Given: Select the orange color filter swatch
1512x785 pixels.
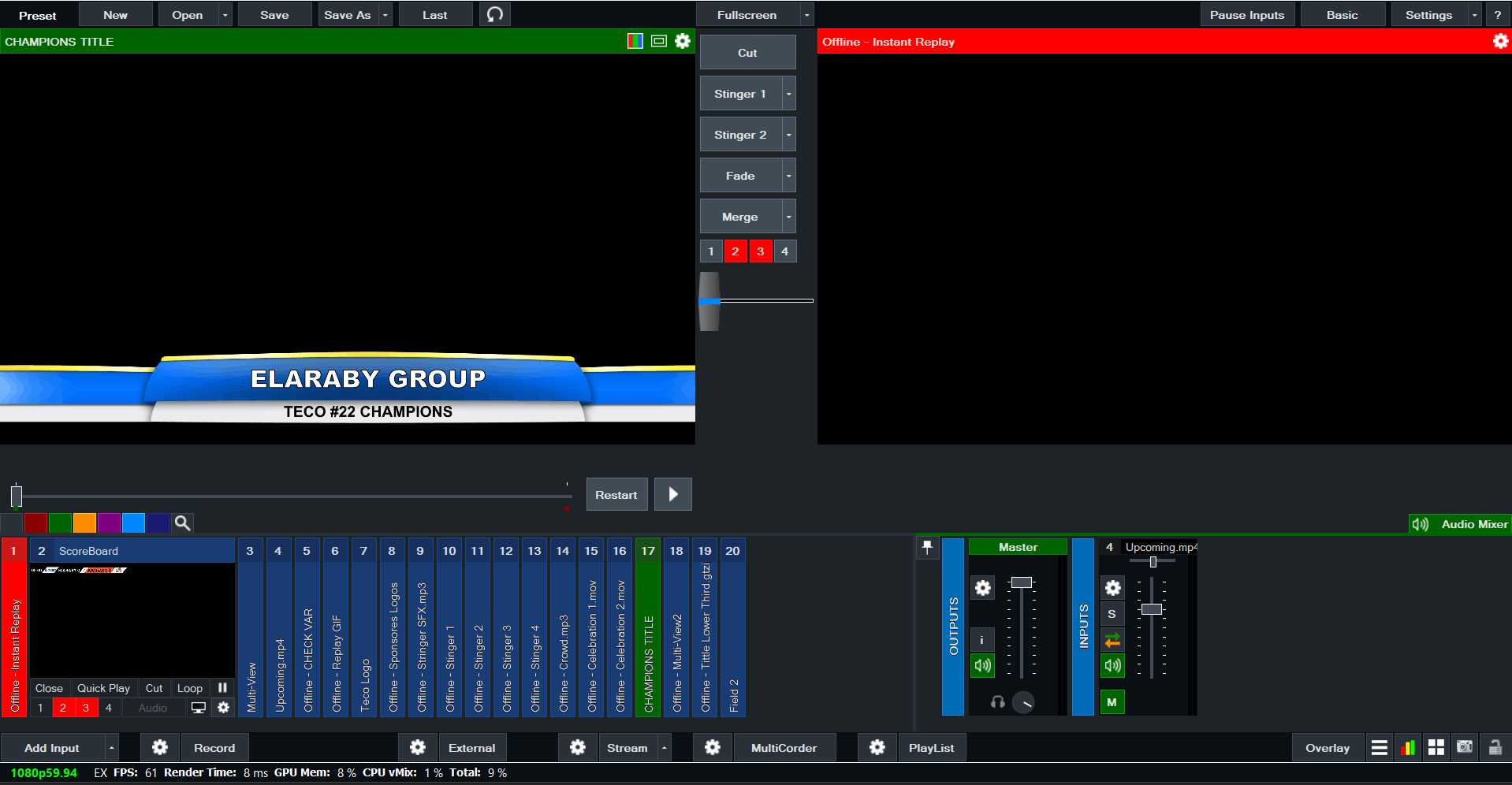Looking at the screenshot, I should (x=84, y=523).
